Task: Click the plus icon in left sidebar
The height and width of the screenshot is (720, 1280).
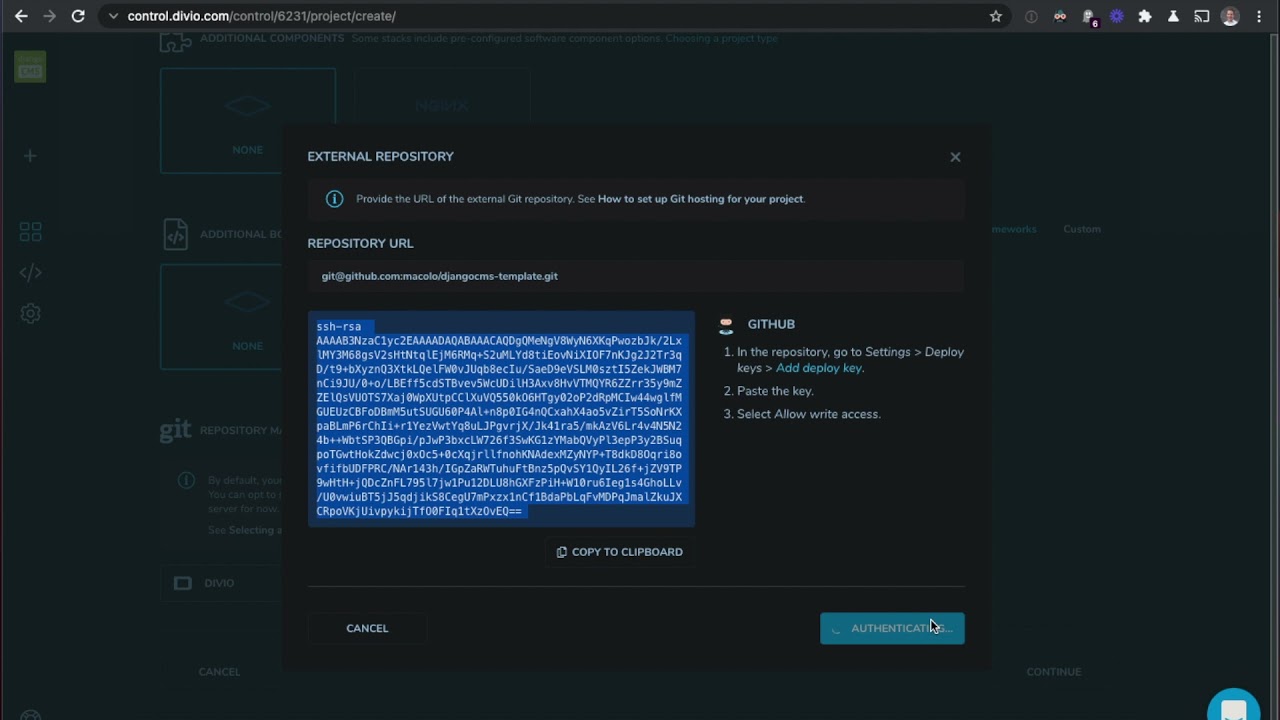Action: click(30, 156)
